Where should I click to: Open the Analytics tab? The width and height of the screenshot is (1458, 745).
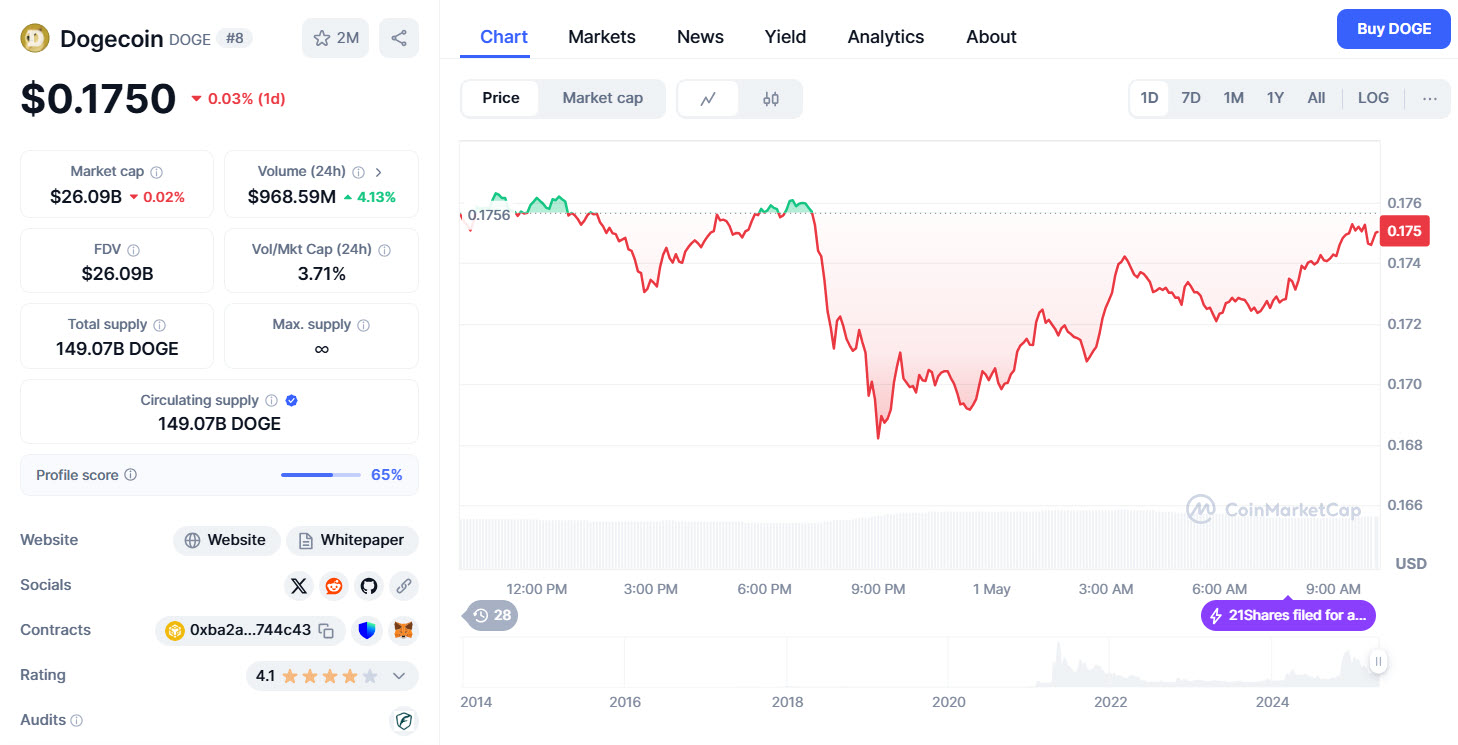[885, 36]
